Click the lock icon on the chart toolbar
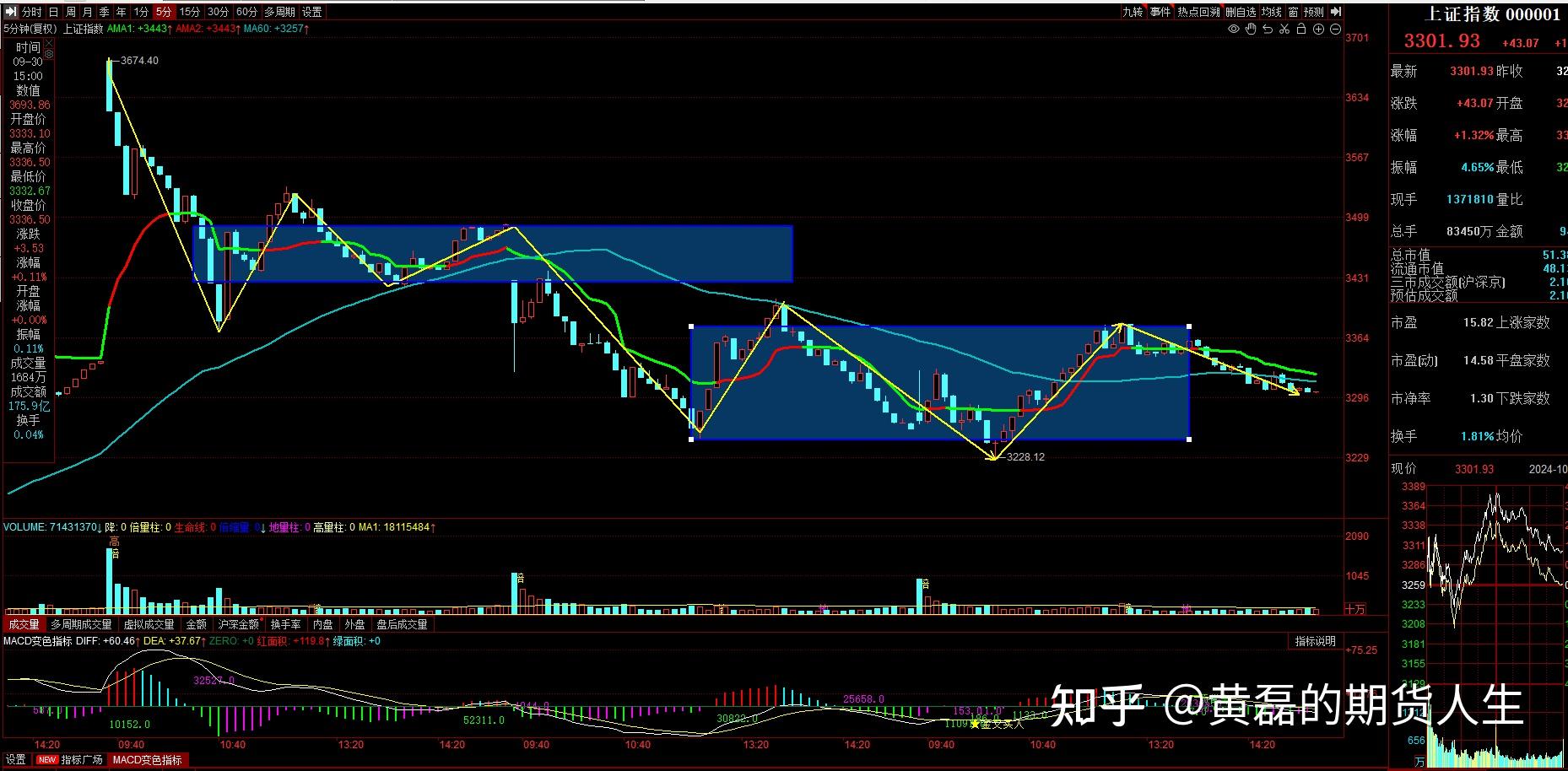This screenshot has width=1568, height=771. tap(1302, 30)
